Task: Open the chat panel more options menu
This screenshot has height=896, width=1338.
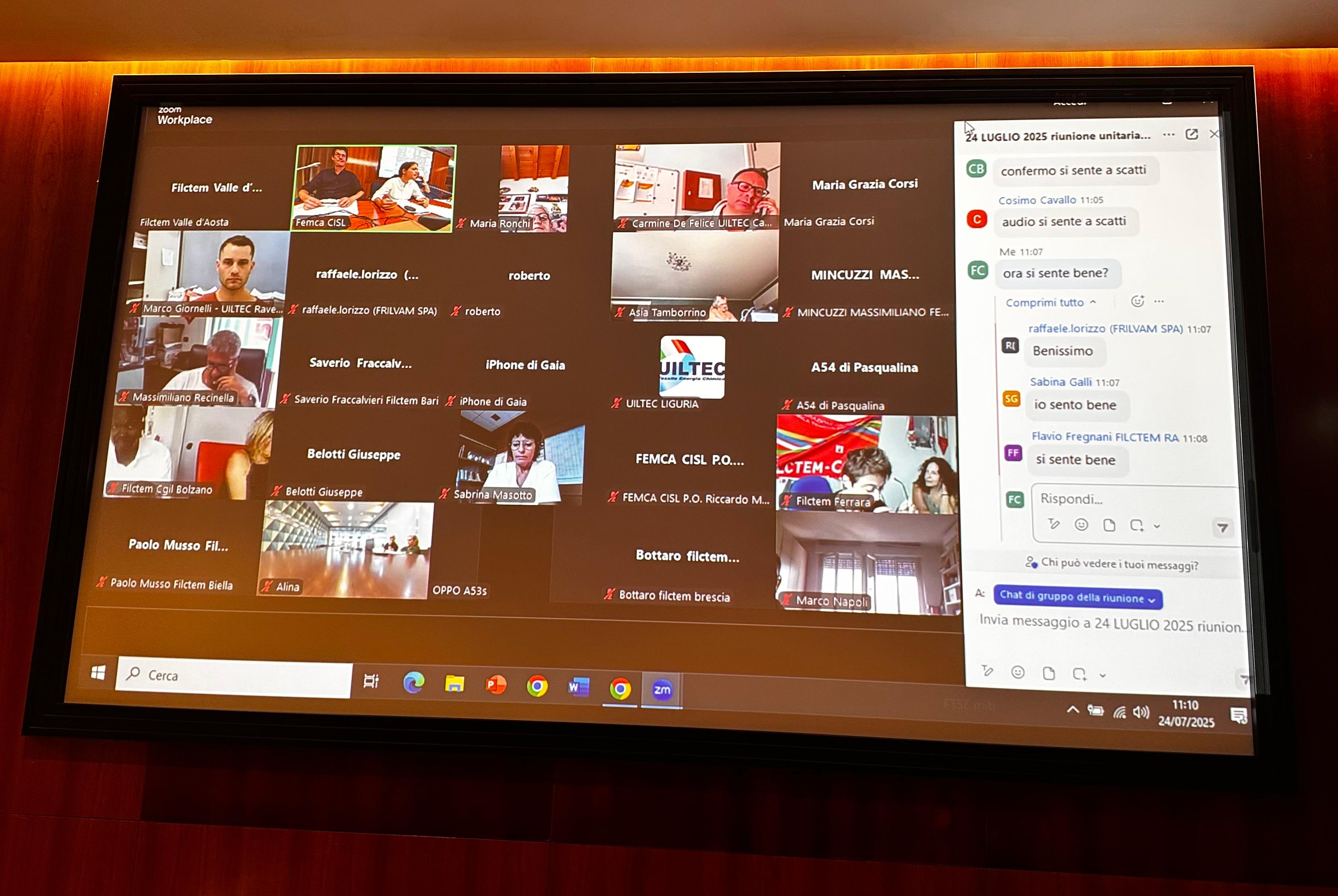Action: click(1169, 135)
